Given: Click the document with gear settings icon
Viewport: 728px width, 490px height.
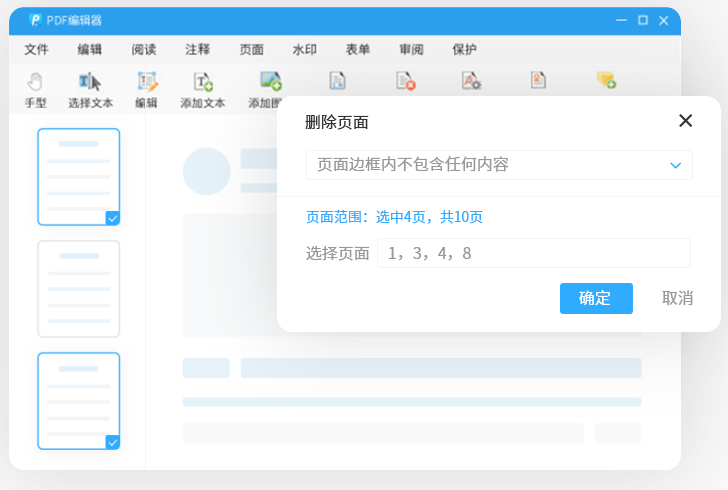Looking at the screenshot, I should coord(471,81).
